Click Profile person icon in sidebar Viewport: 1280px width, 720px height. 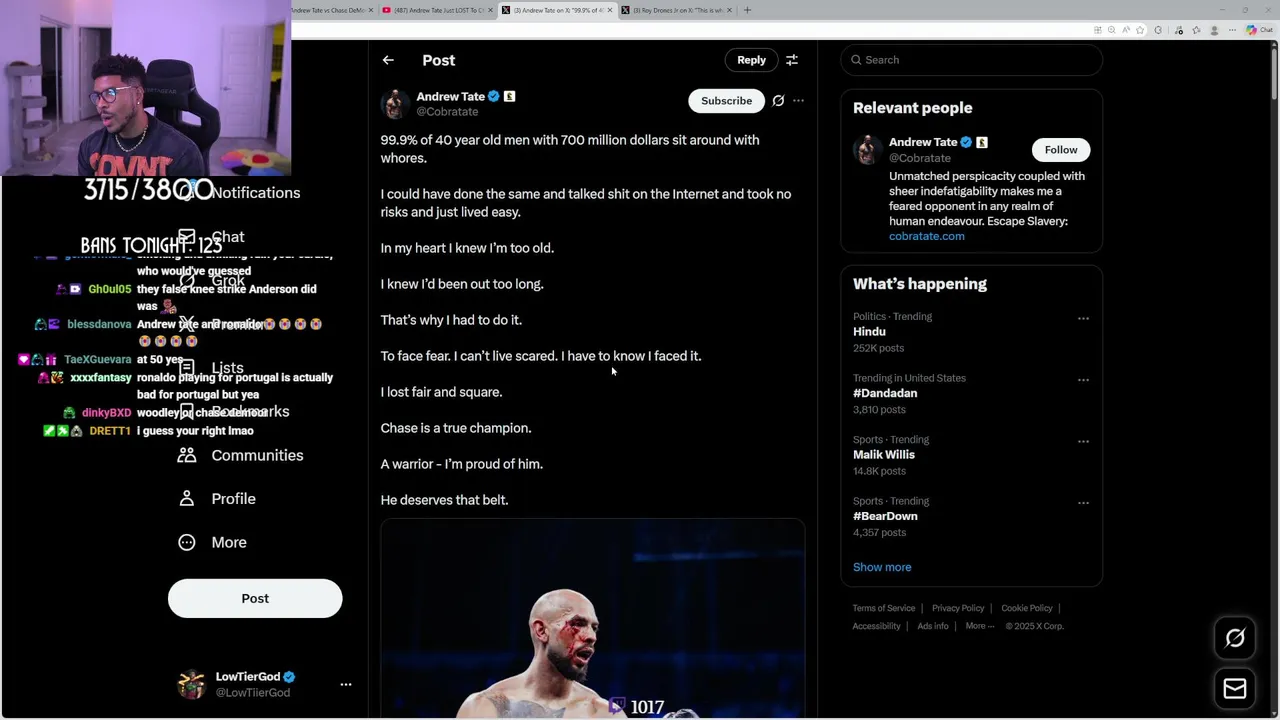pos(187,499)
